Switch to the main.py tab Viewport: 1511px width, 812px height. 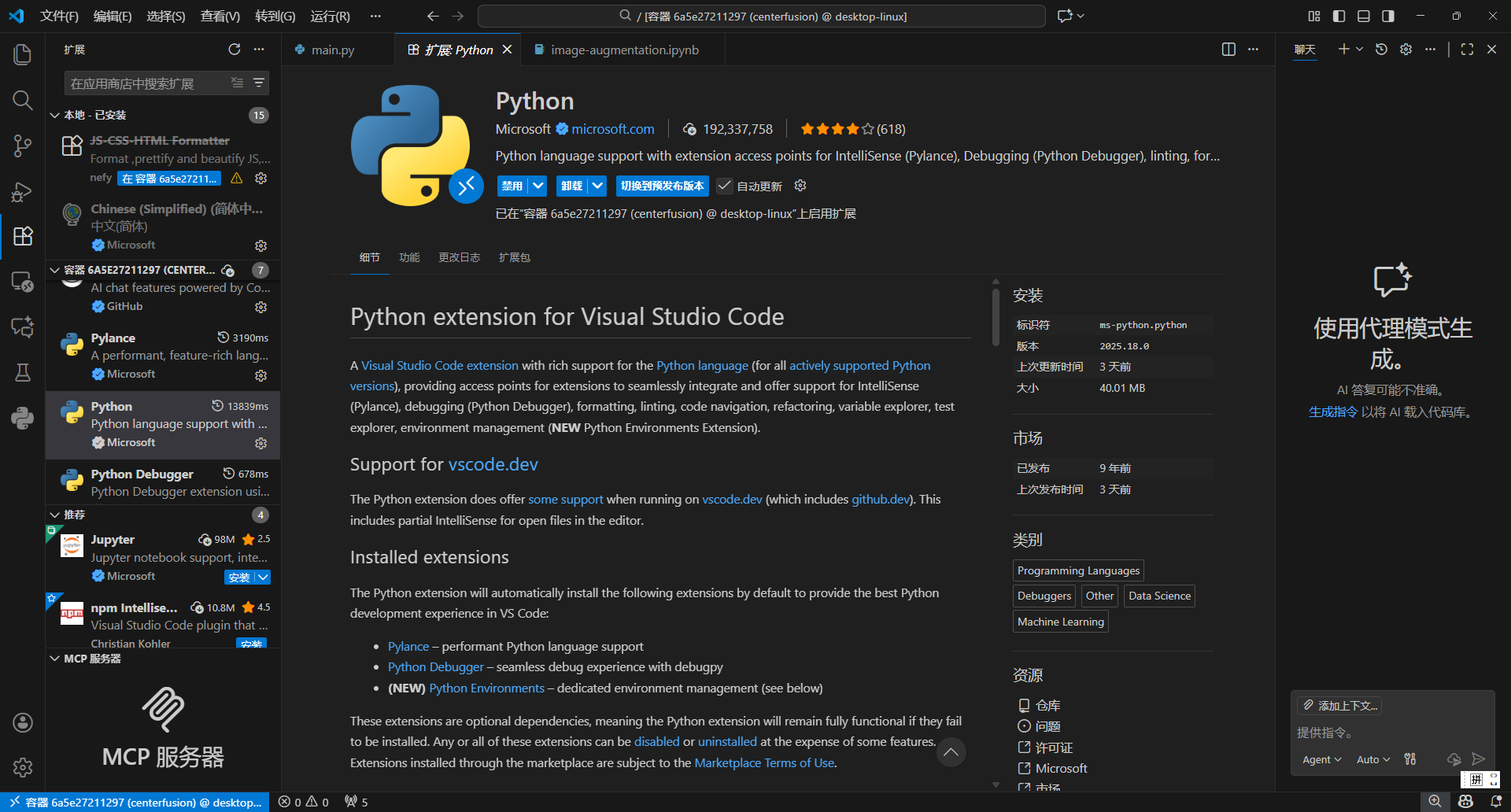tap(332, 50)
